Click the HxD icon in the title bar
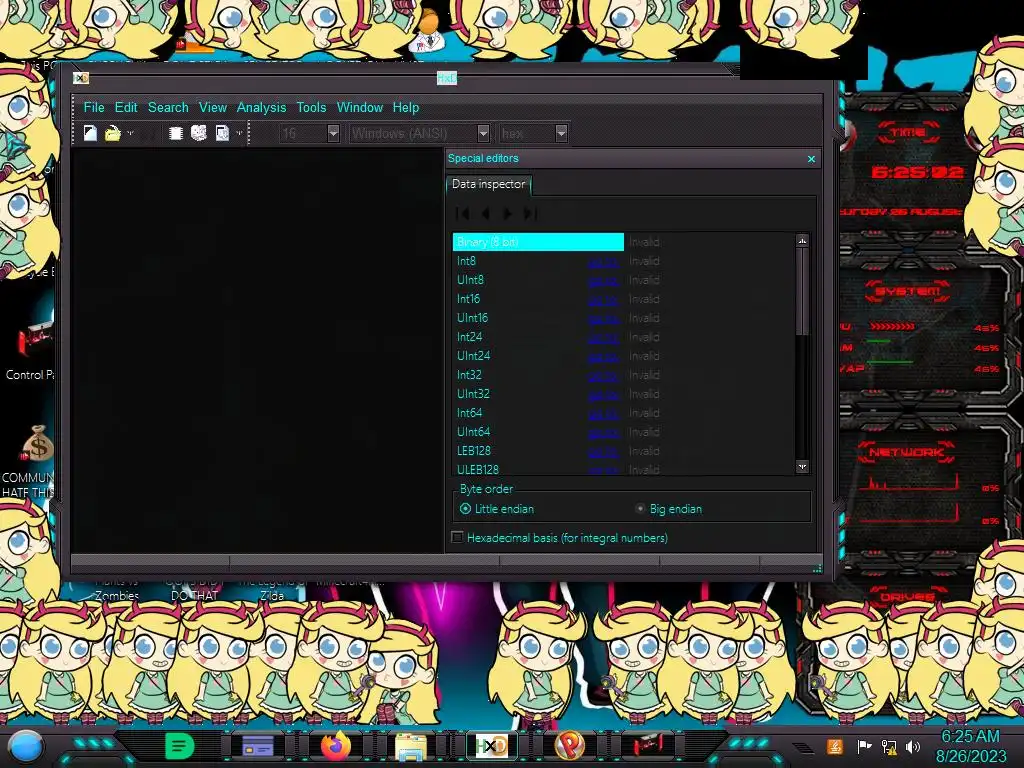This screenshot has width=1024, height=768. point(81,78)
